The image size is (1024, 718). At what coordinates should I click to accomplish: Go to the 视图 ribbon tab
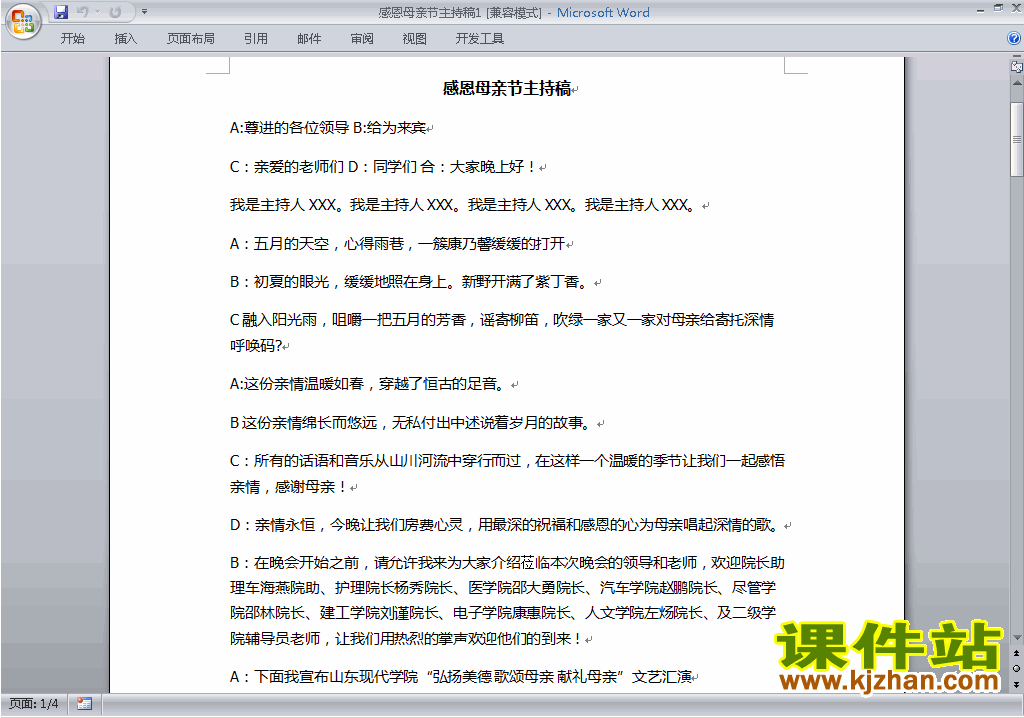[414, 39]
